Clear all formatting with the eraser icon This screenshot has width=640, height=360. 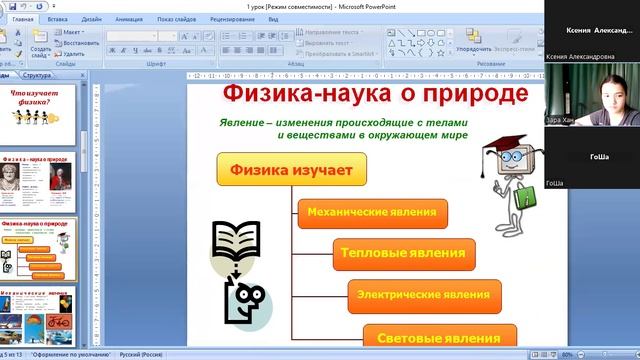pos(209,36)
